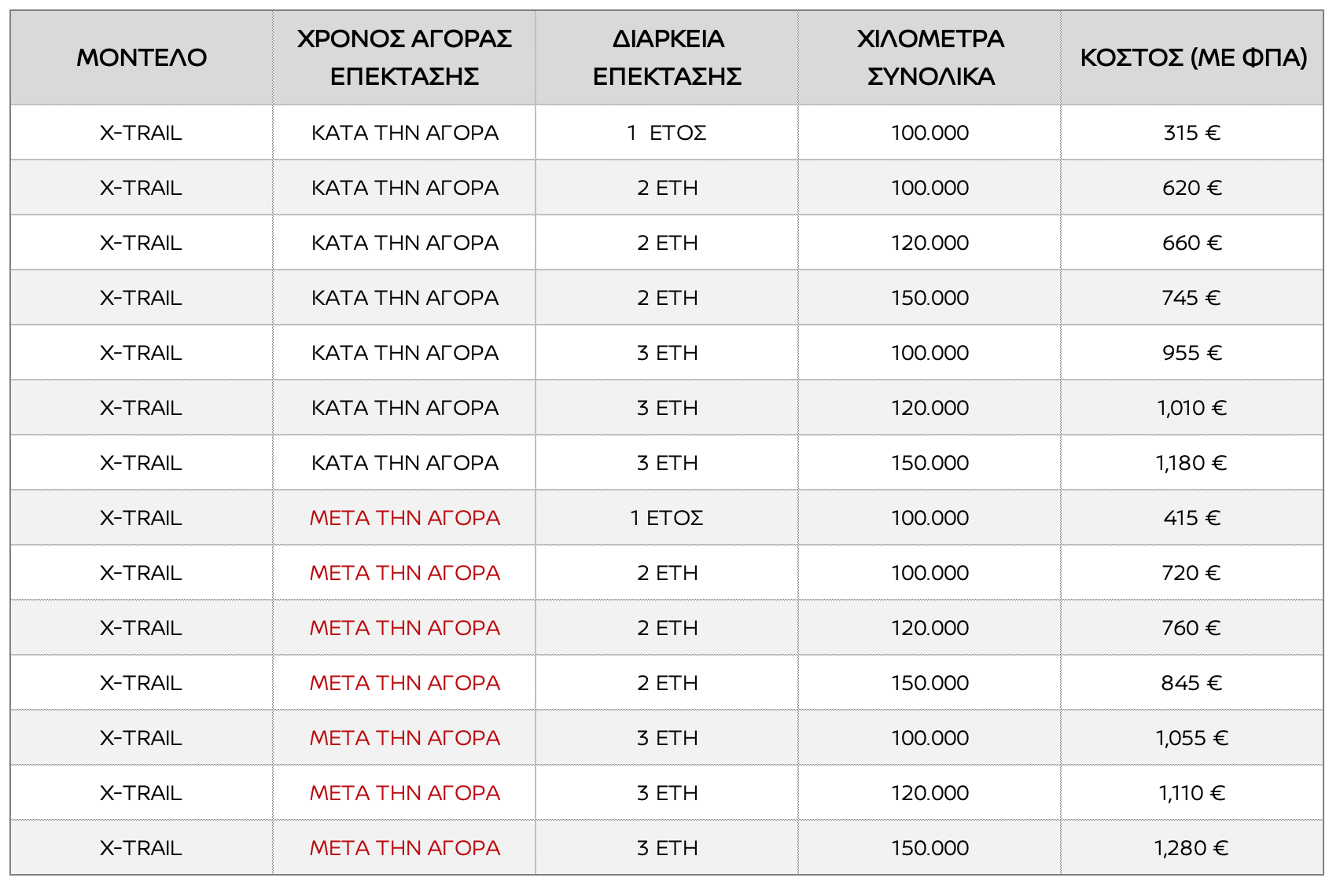
Task: Click ΜΕΤΑ ΤΗΝ ΑΓΟΡΑ in the 415 € row
Action: (404, 518)
